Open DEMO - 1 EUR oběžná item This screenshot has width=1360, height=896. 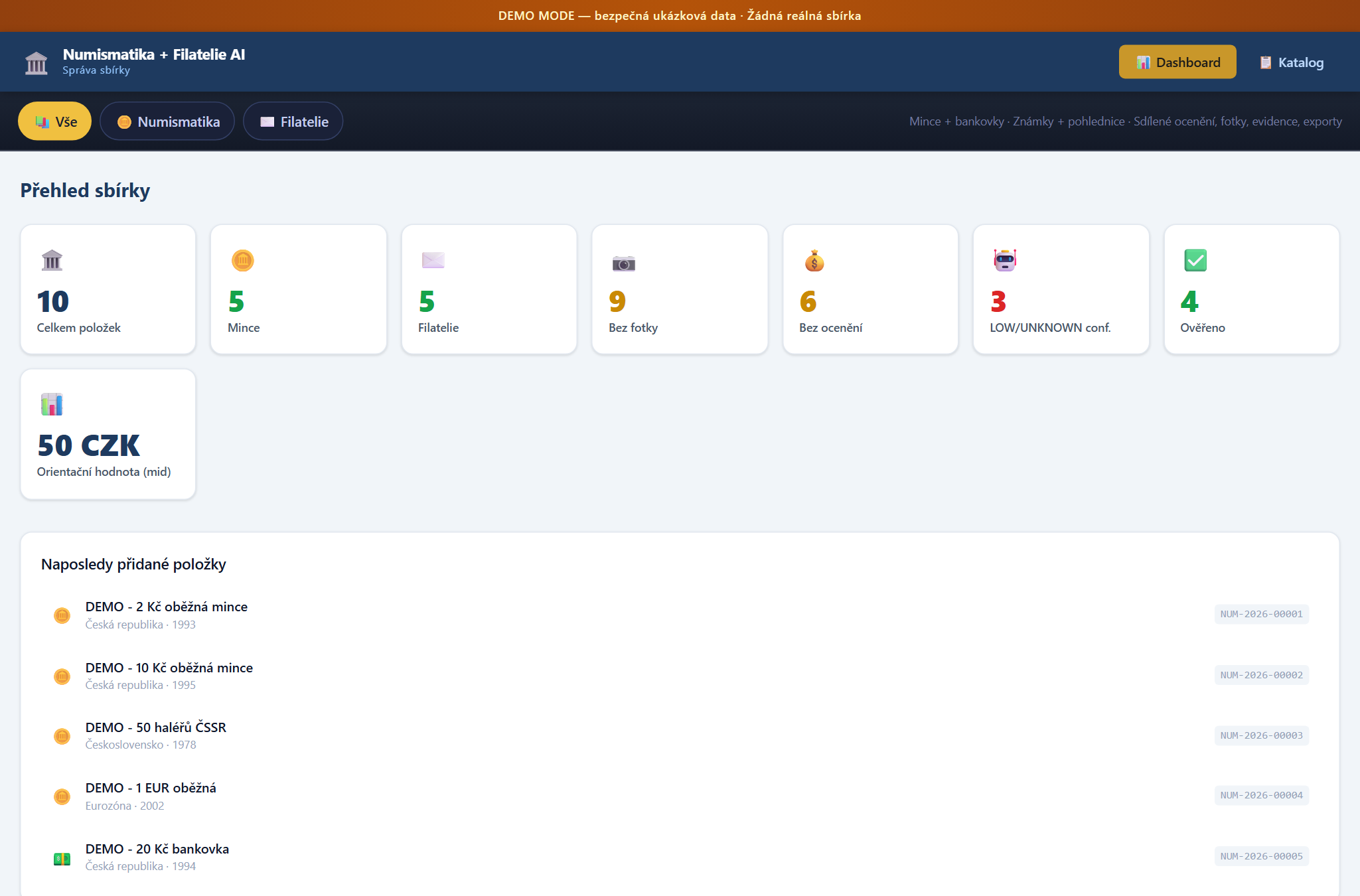[x=680, y=796]
